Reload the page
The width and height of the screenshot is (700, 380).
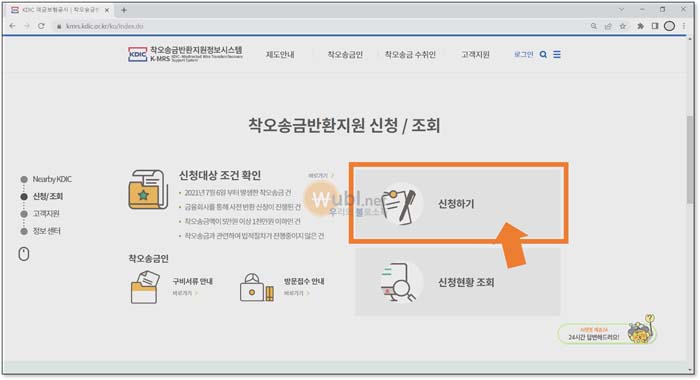41,26
